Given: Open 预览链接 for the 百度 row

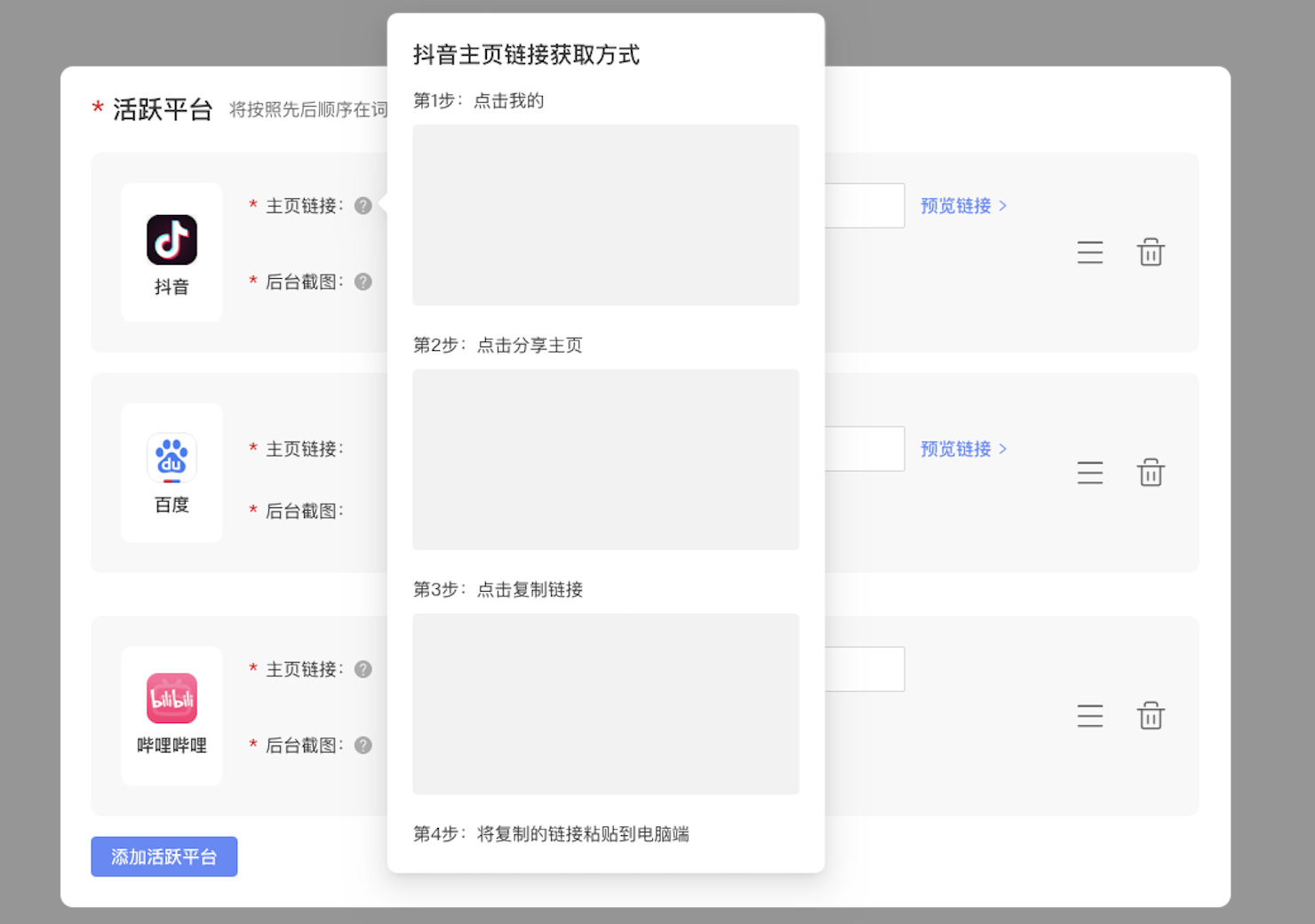Looking at the screenshot, I should 964,449.
